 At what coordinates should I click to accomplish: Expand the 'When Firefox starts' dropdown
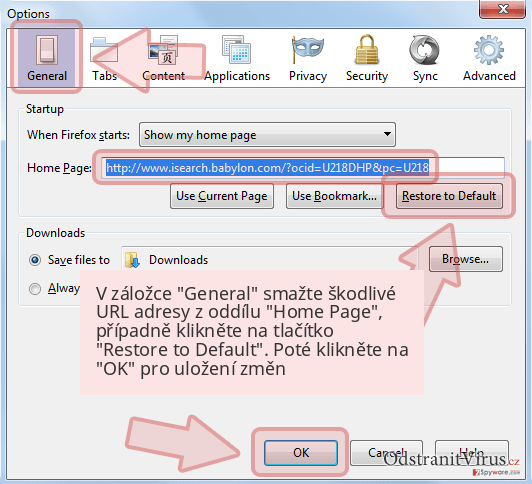[267, 135]
